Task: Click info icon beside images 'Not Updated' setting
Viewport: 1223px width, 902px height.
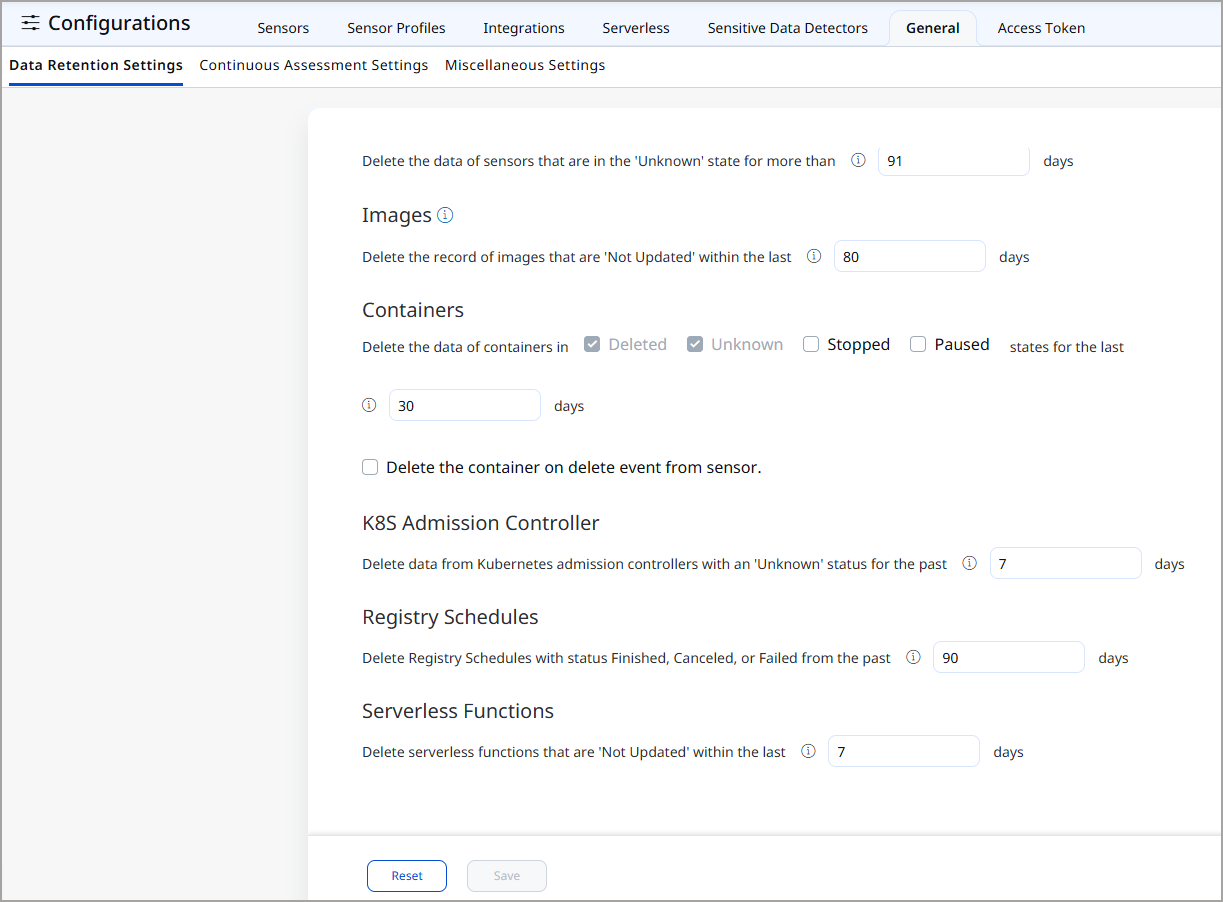Action: coord(814,256)
